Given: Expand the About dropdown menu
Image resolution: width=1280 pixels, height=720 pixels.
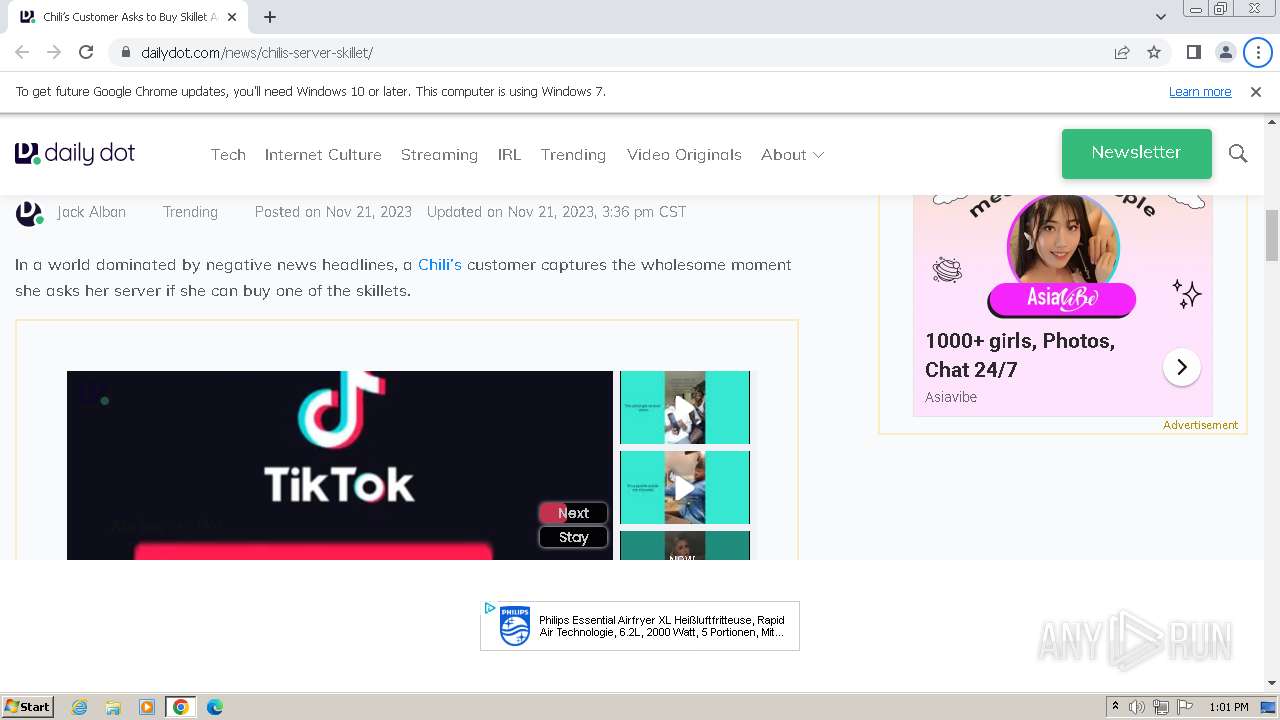Looking at the screenshot, I should coord(792,154).
